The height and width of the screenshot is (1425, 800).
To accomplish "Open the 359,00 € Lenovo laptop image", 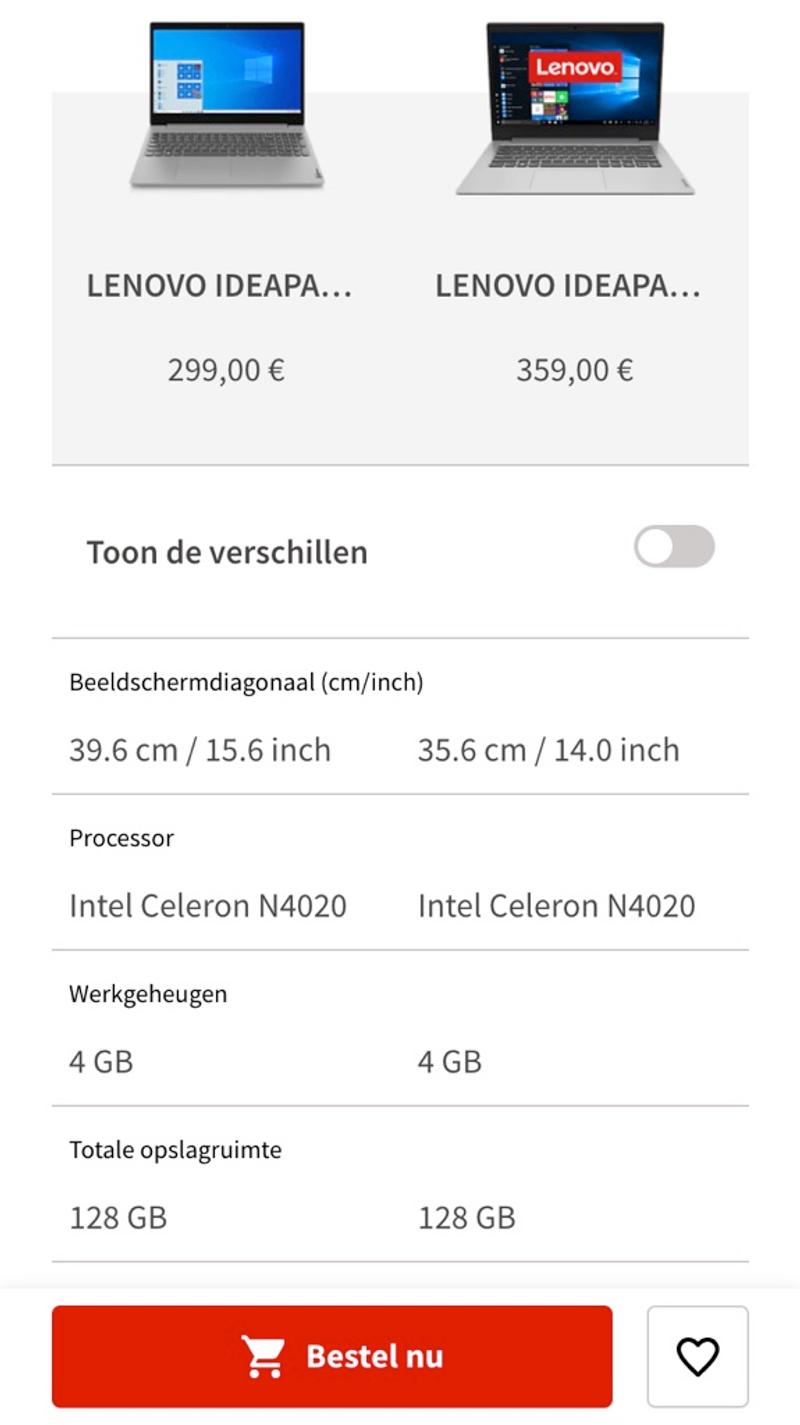I will click(575, 108).
